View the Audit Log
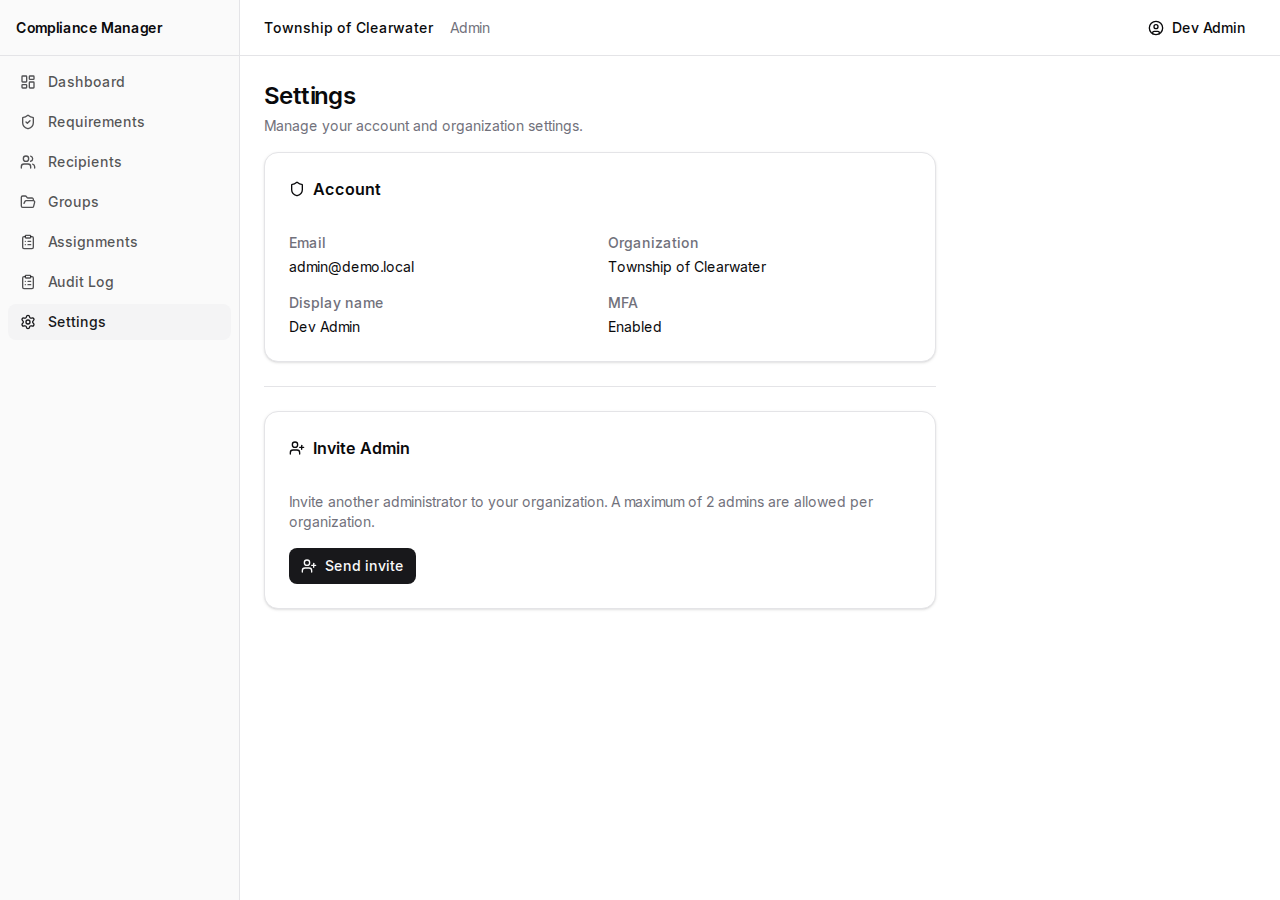 [x=119, y=282]
